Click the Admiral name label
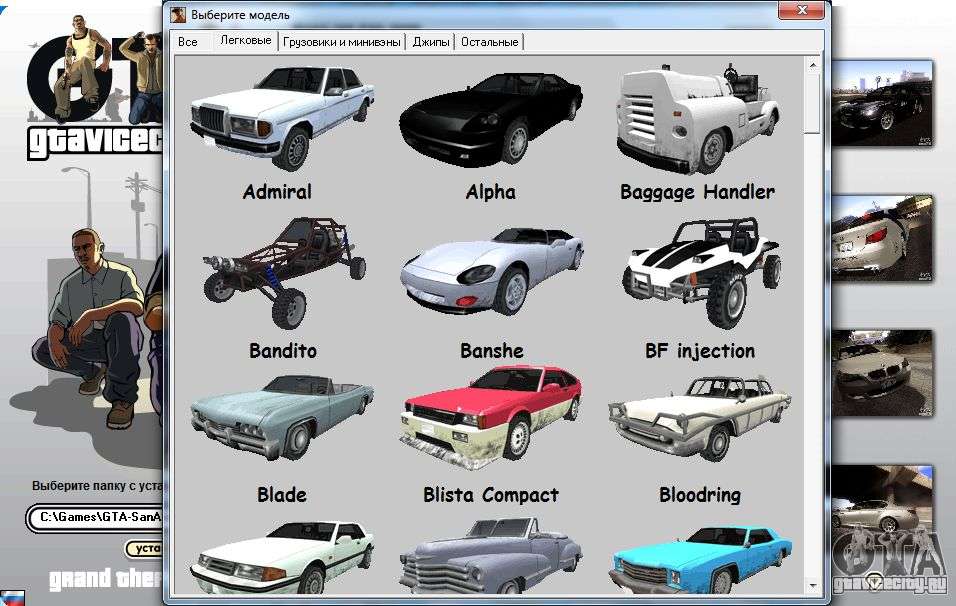Image resolution: width=956 pixels, height=606 pixels. 277,192
